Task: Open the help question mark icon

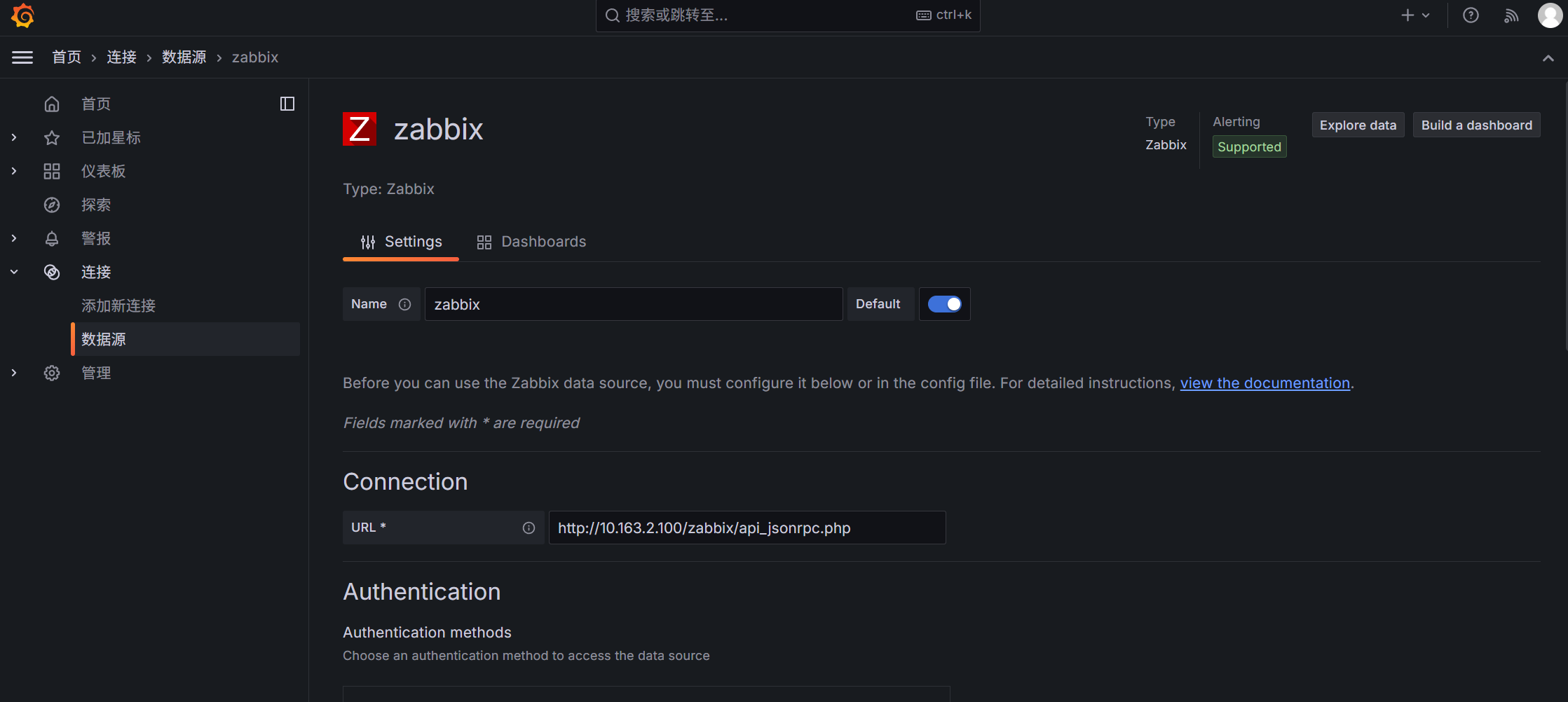Action: point(1471,15)
